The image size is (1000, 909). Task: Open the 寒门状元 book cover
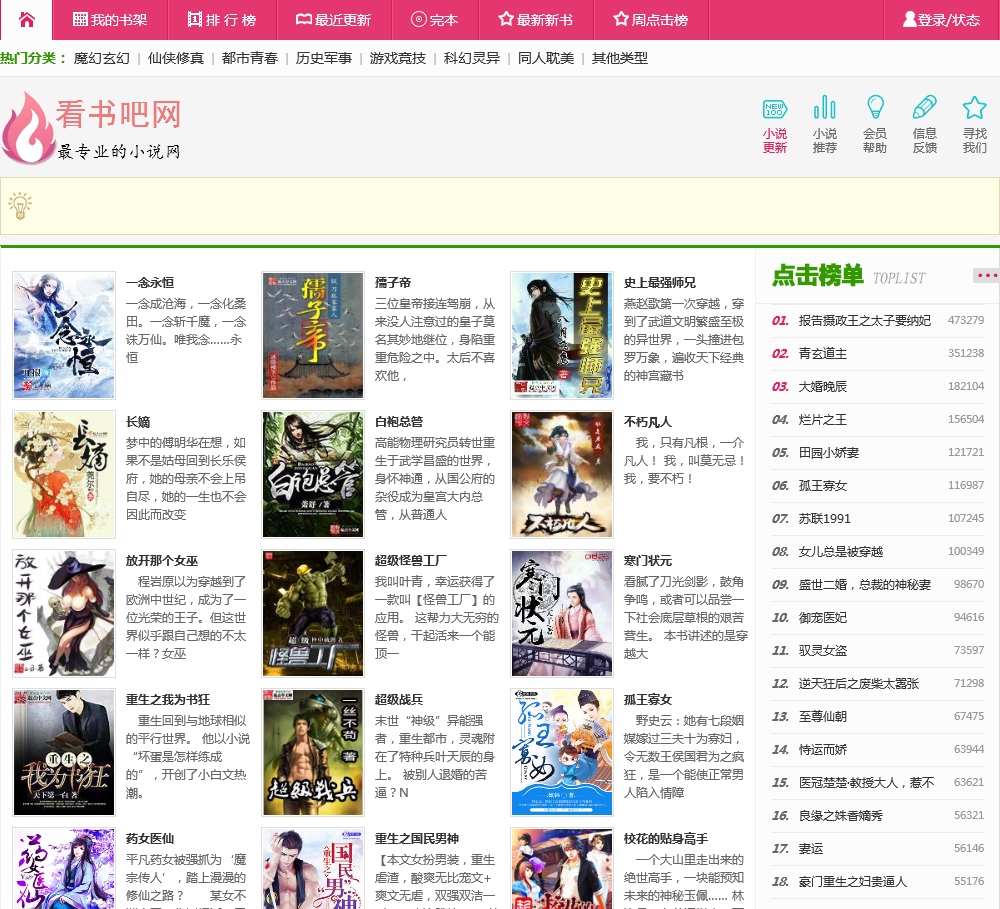pos(562,613)
